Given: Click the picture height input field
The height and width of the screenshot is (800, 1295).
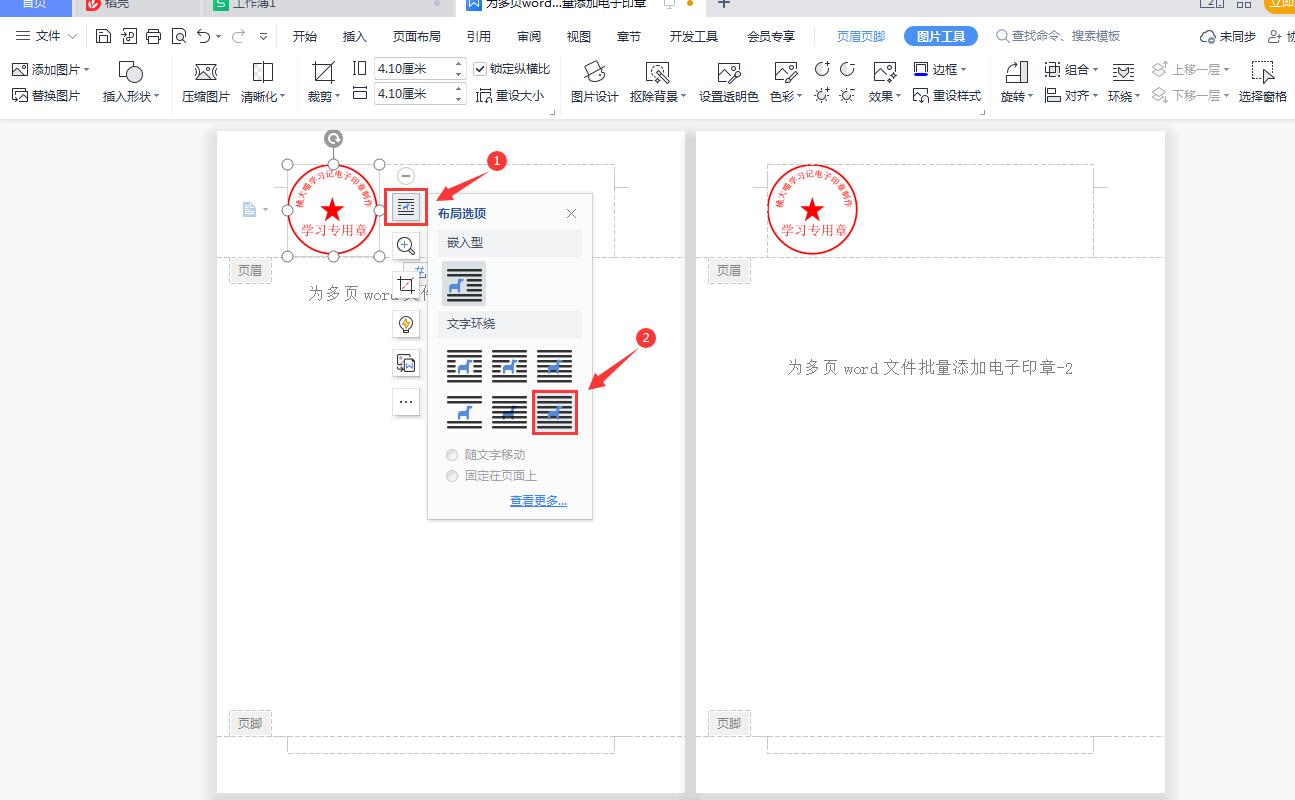Looking at the screenshot, I should [420, 69].
